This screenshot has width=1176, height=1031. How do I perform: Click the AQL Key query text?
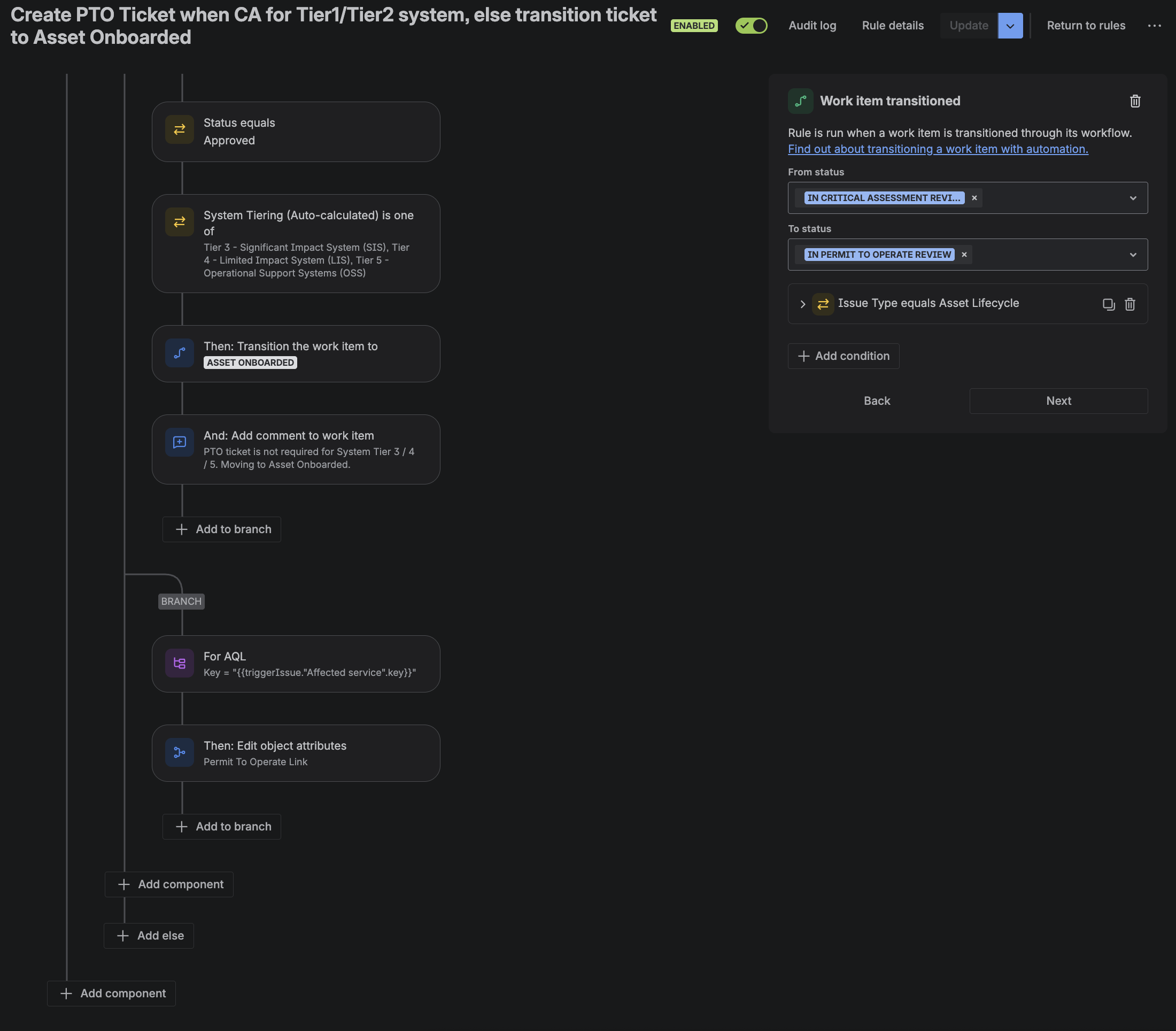point(310,673)
